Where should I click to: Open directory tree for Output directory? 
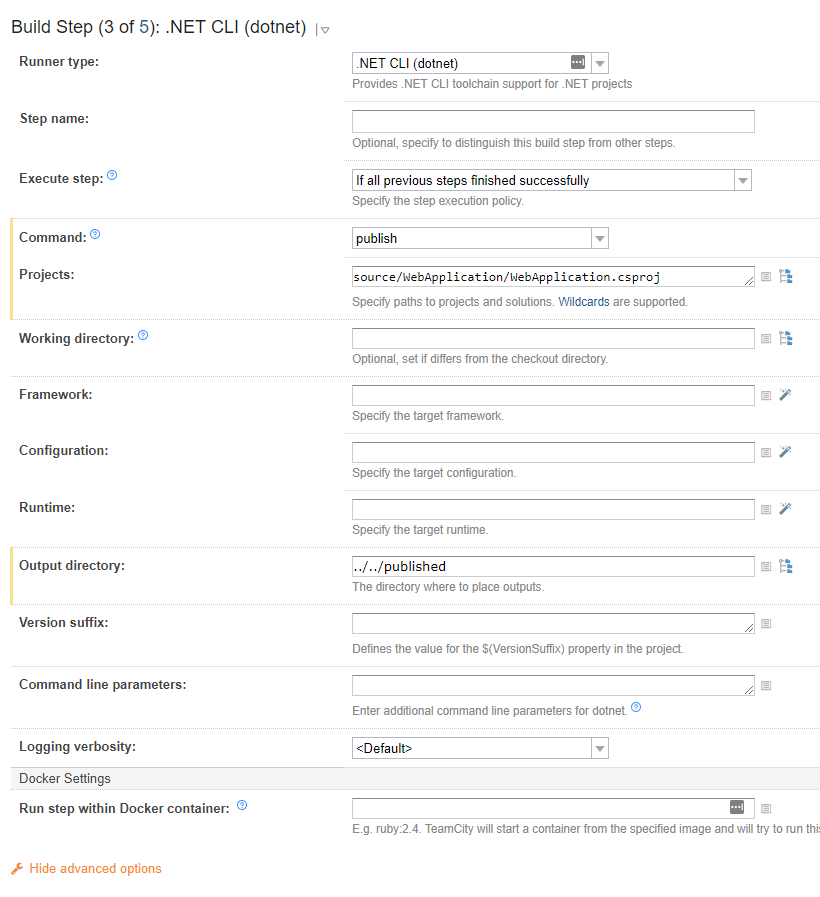pos(786,566)
